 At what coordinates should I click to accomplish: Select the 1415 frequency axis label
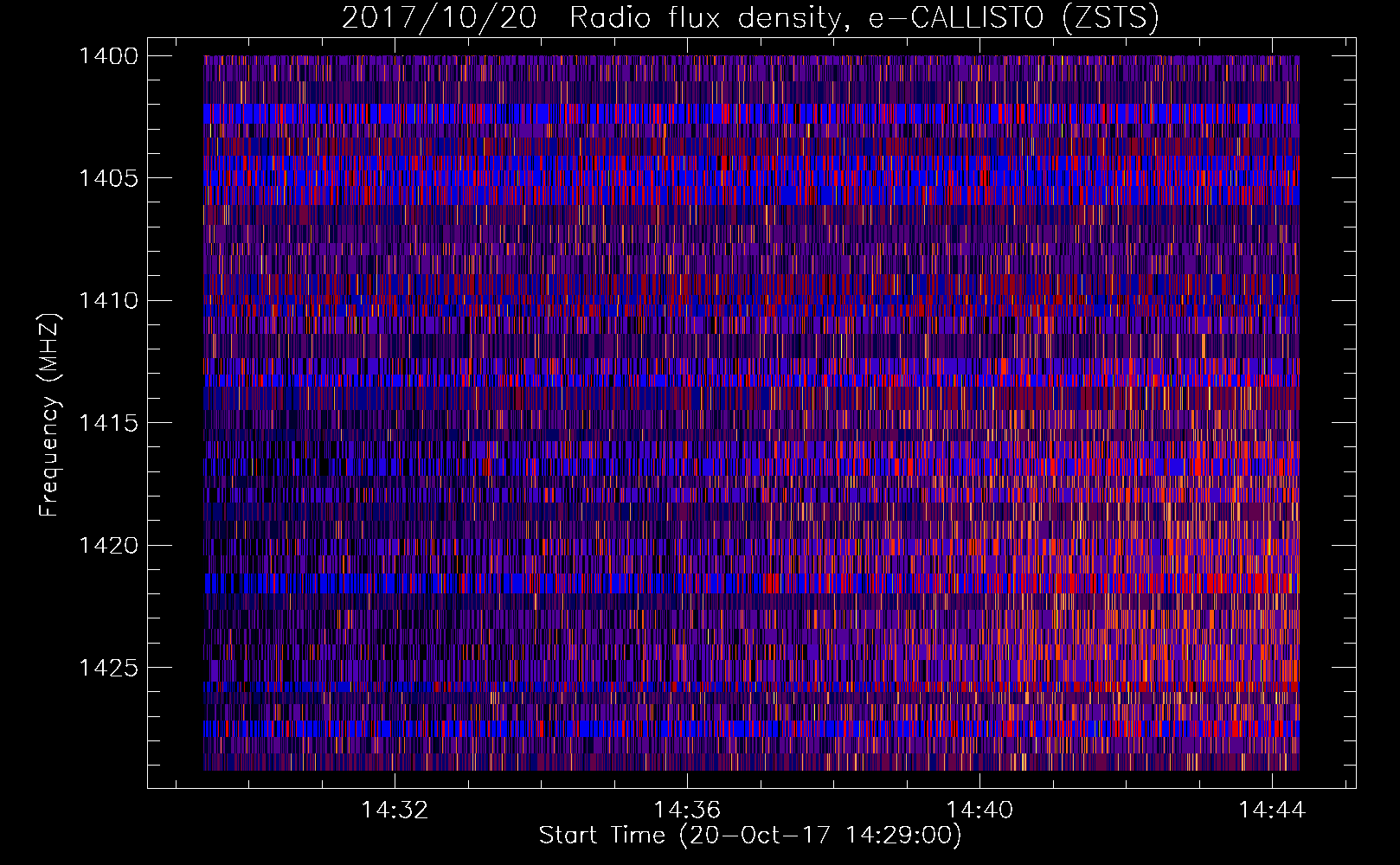click(x=108, y=423)
